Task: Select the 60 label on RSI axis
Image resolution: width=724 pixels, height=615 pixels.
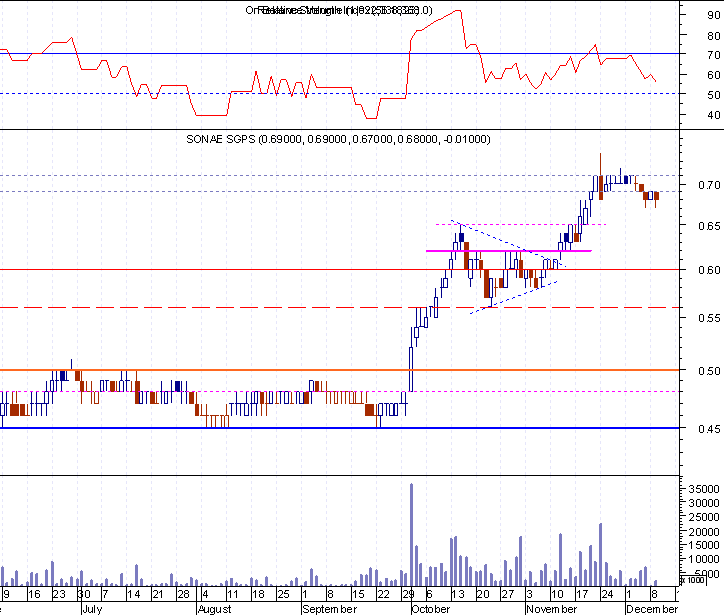Action: click(713, 75)
